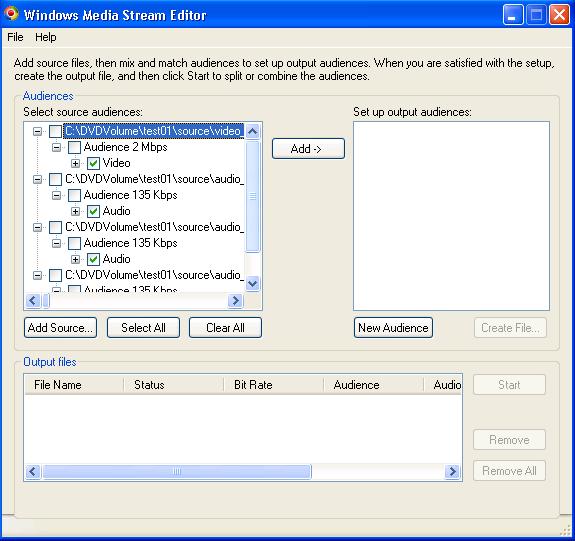Click the Select All button
Screen dimensions: 575x541
click(143, 328)
